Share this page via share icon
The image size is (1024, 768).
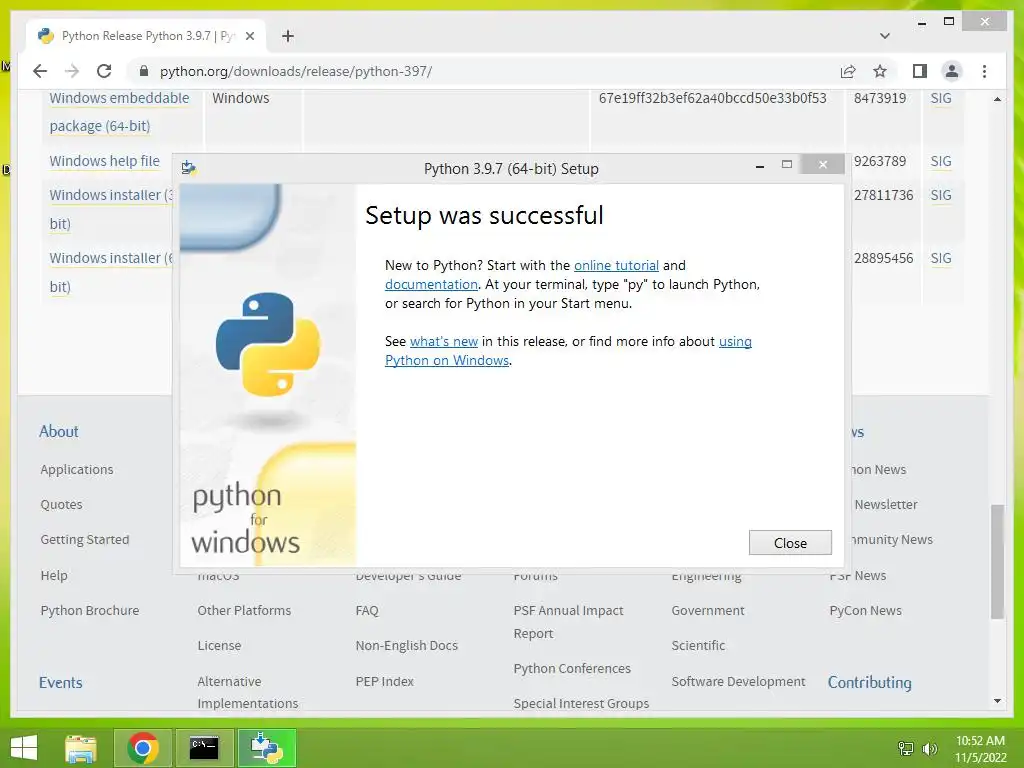[x=848, y=71]
